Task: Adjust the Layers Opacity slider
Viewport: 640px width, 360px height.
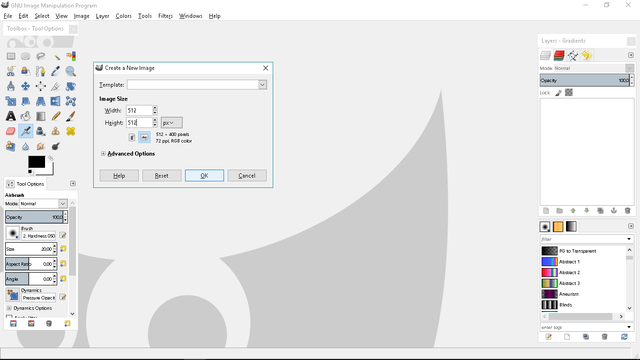Action: coord(584,80)
